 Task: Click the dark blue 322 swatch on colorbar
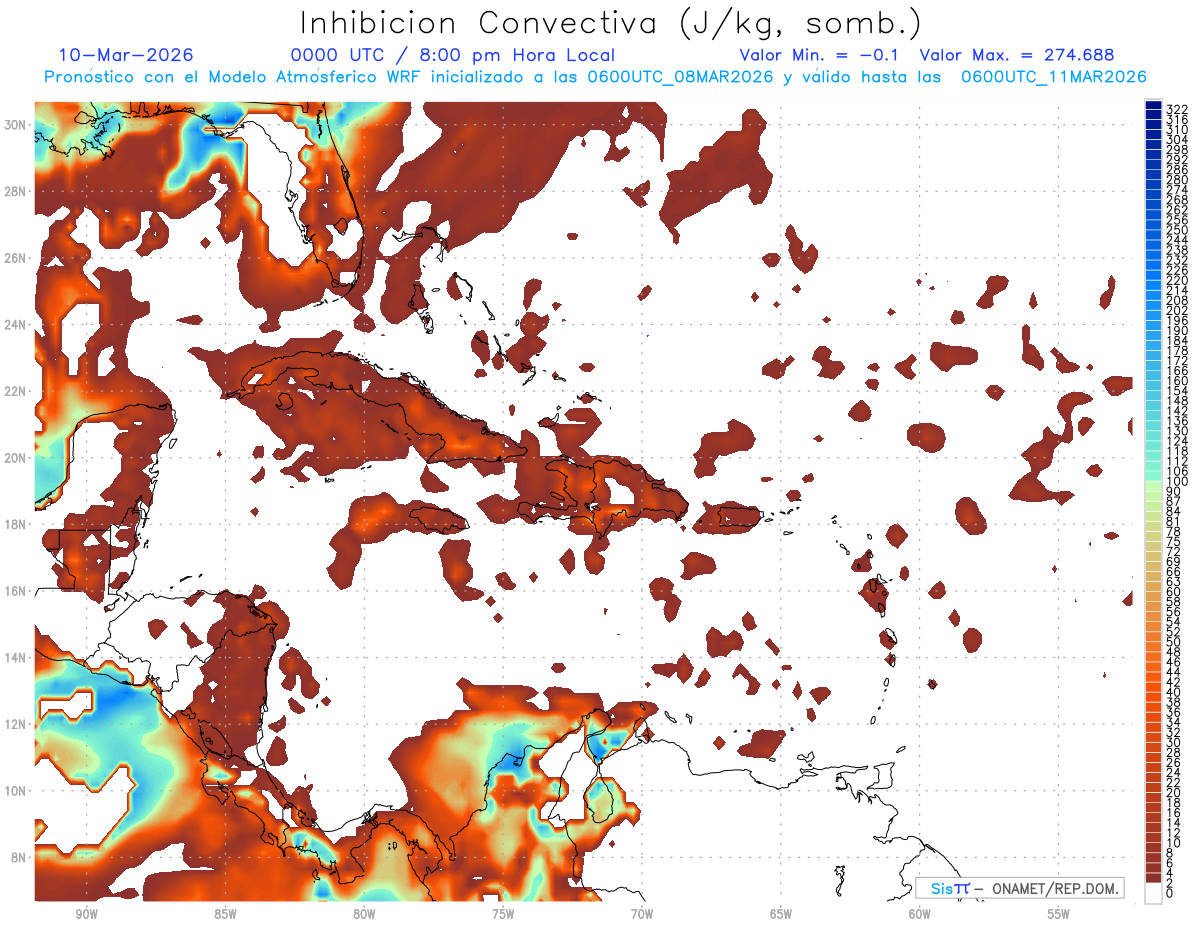pos(1153,106)
